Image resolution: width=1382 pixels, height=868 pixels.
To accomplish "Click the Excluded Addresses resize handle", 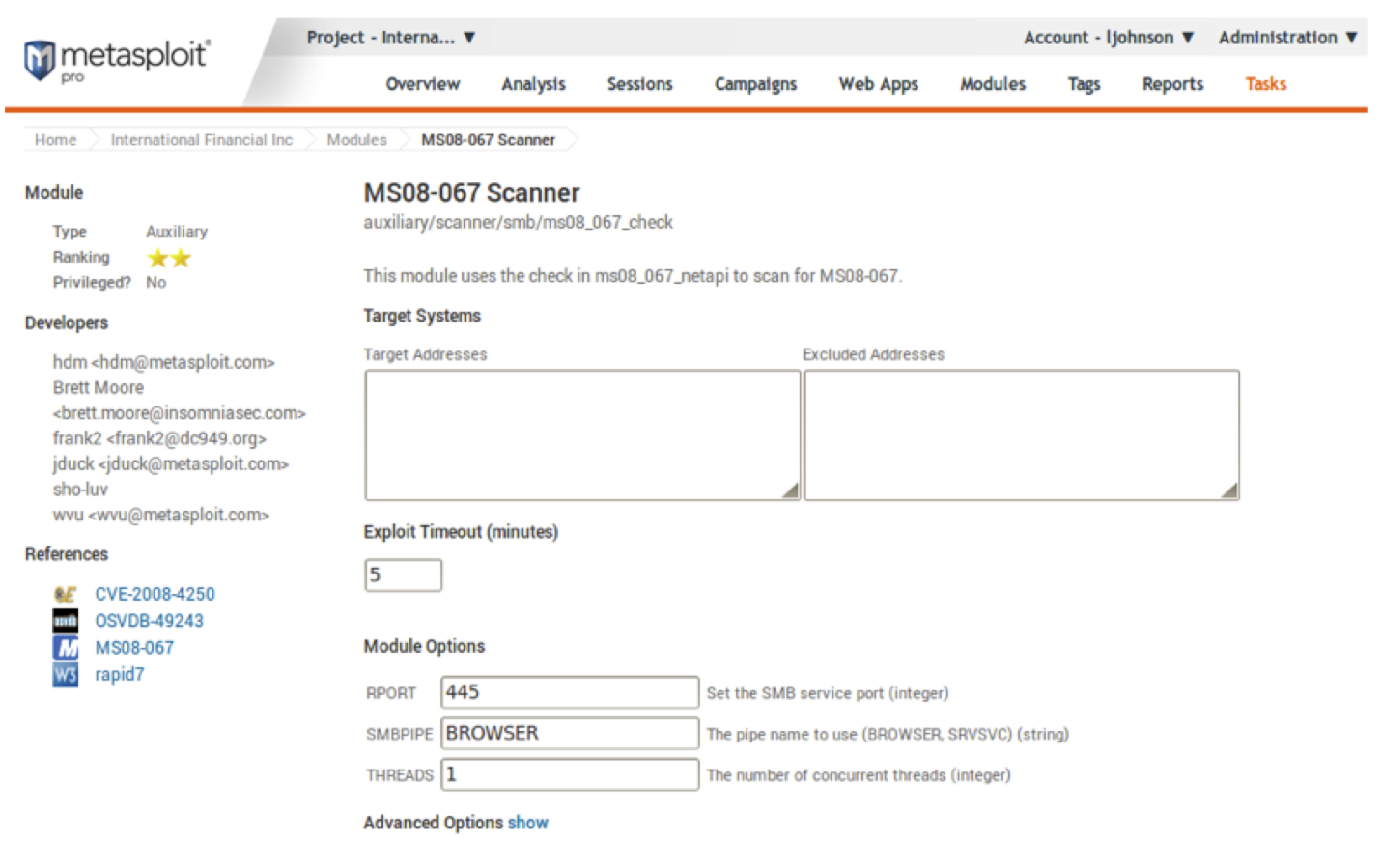I will tap(1229, 490).
